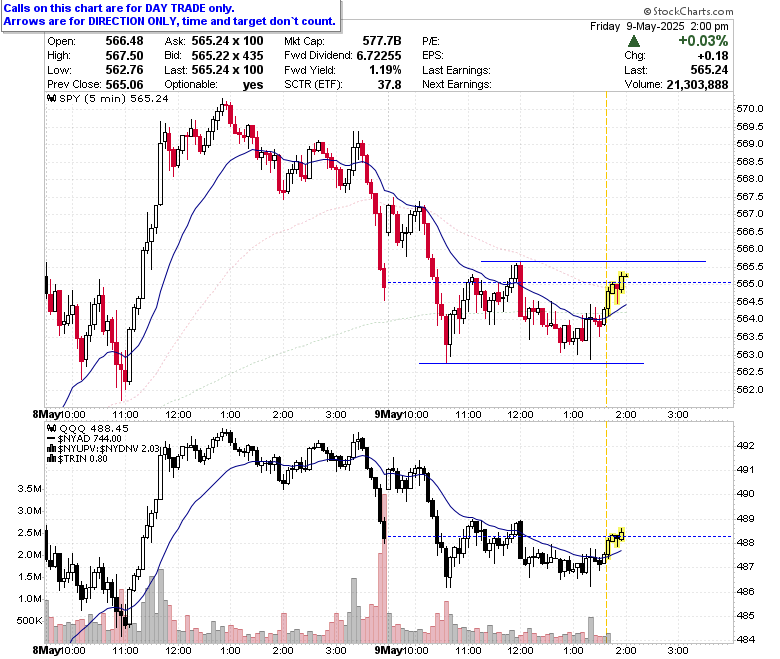Click the upper blue resistance line near 565.5

593,261
